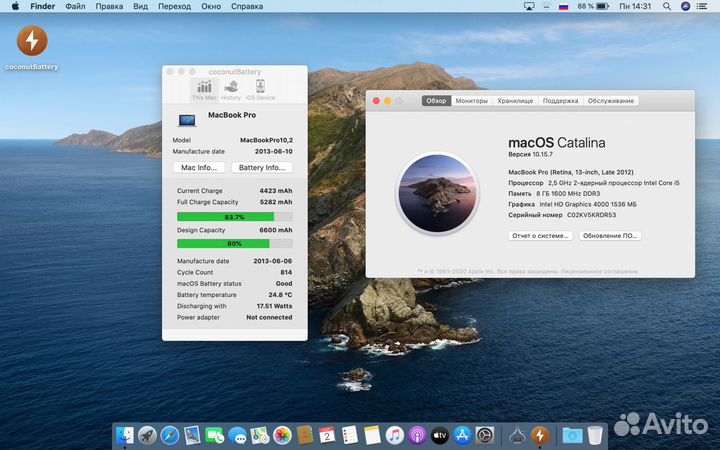Open Spotlight search magnifier
This screenshot has height=450, width=720.
point(667,6)
